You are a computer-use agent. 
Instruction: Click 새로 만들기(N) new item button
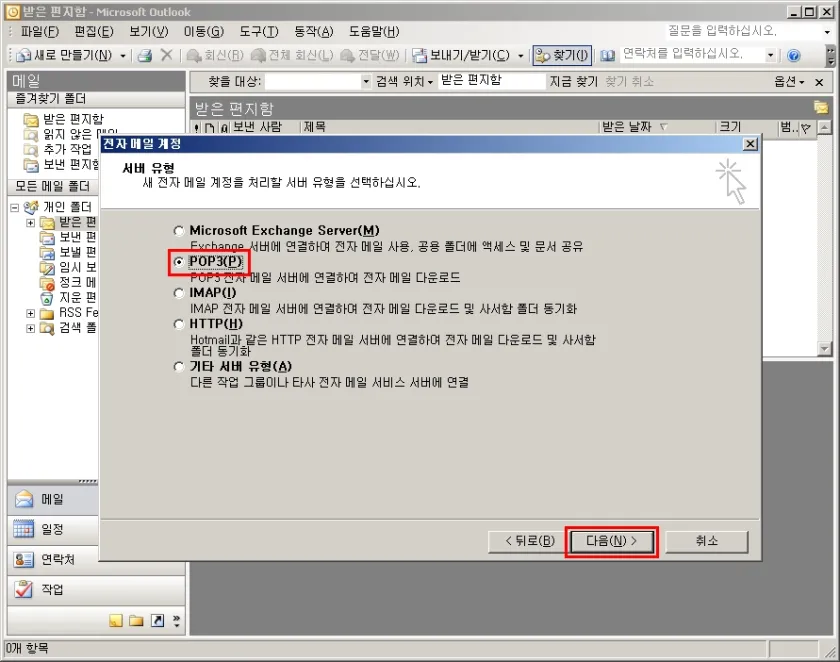tap(64, 55)
